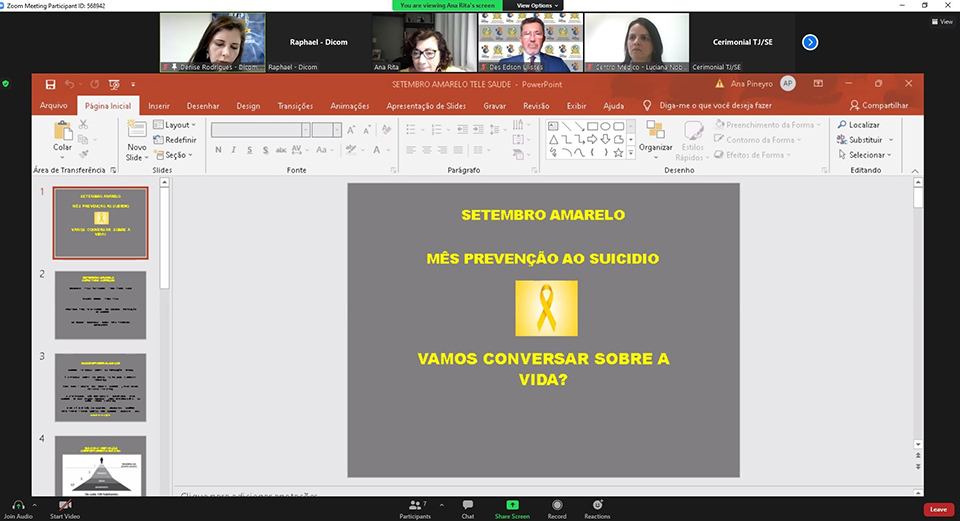Switch to the Inserir ribbon tab
Viewport: 960px width, 521px height.
tap(159, 105)
